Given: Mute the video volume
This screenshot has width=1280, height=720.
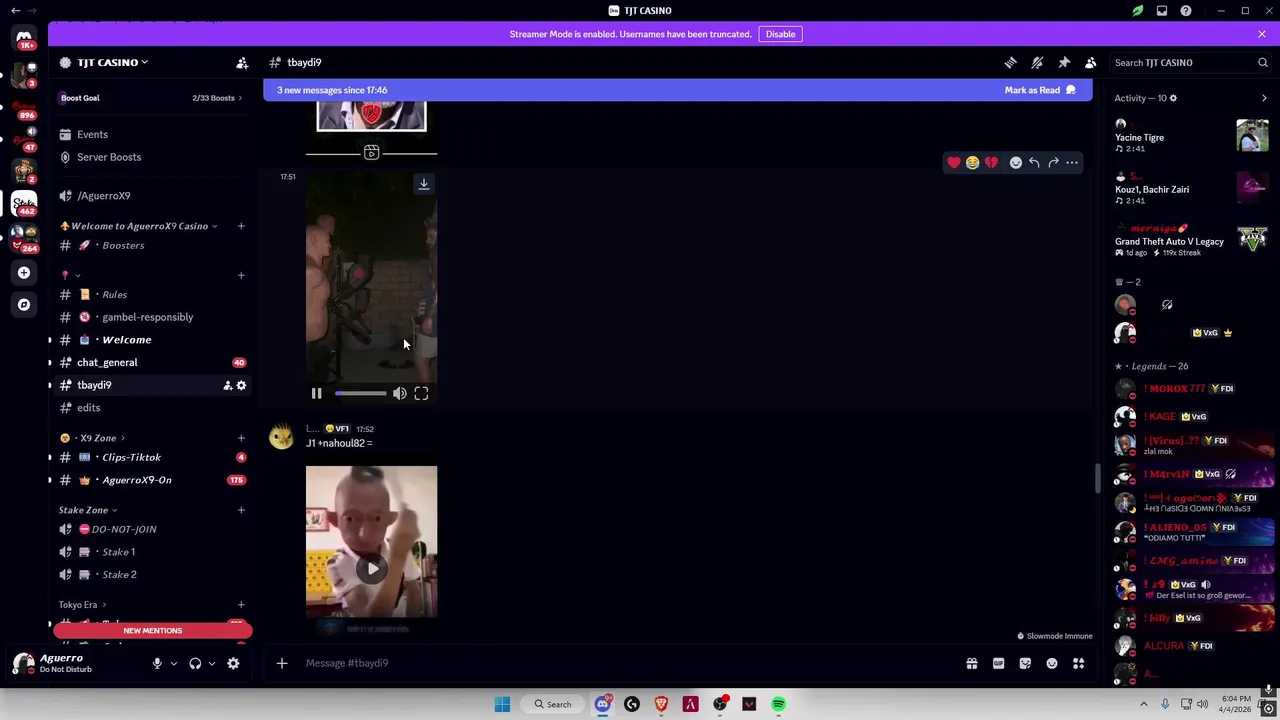Looking at the screenshot, I should (x=400, y=394).
